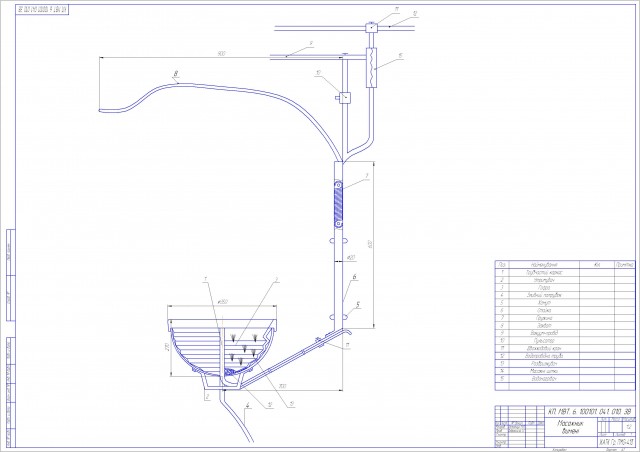Click row 15 in the parts table

coord(543,377)
